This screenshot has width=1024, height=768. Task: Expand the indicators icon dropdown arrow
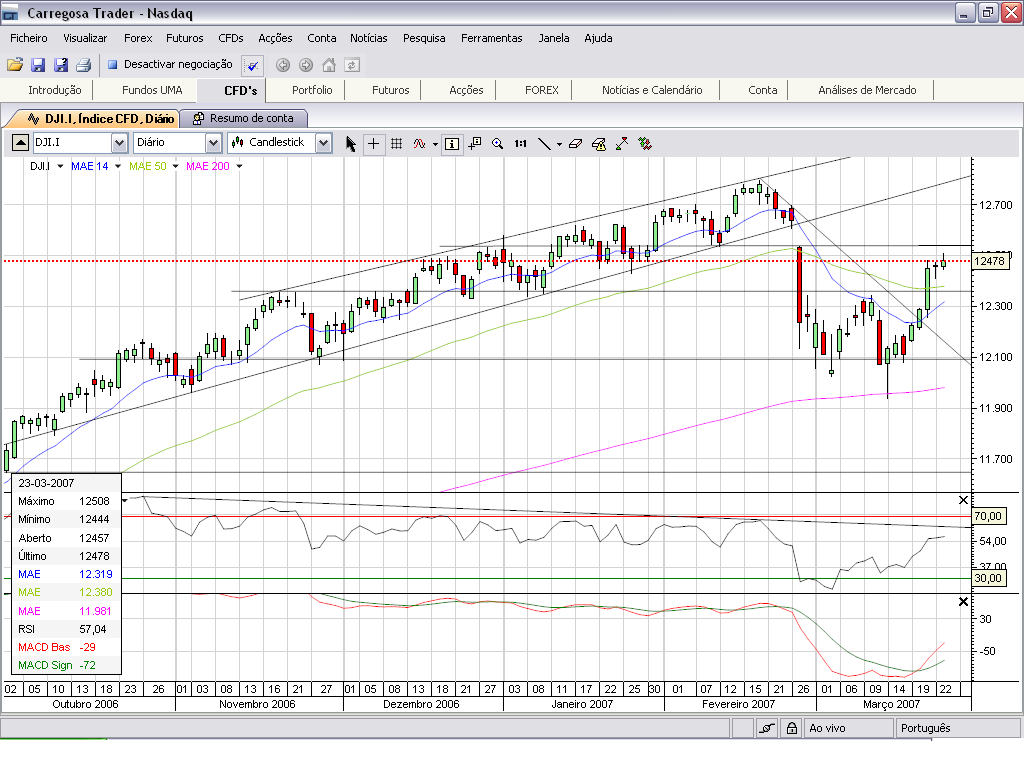(x=435, y=144)
